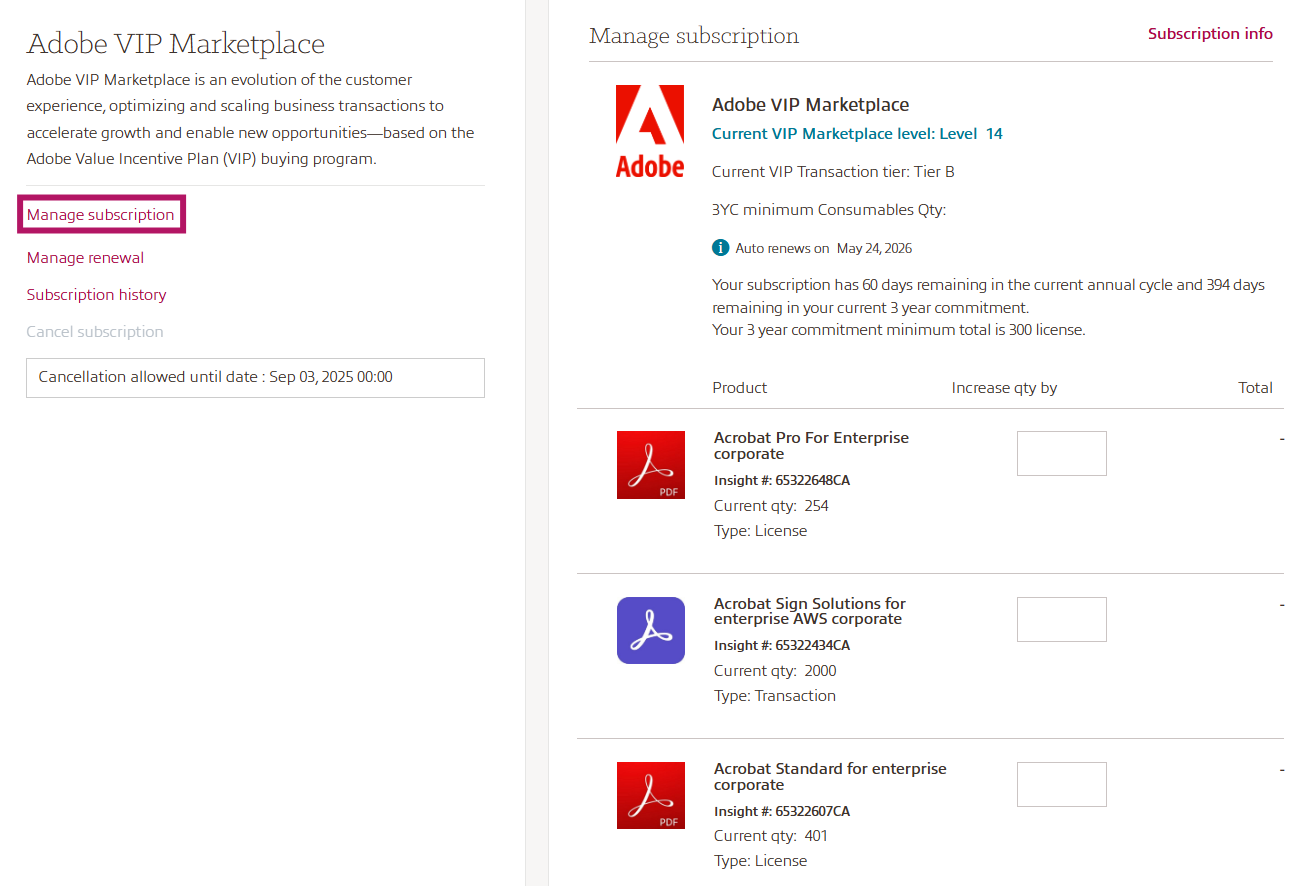
Task: Click the Adobe logo icon
Action: click(x=649, y=130)
